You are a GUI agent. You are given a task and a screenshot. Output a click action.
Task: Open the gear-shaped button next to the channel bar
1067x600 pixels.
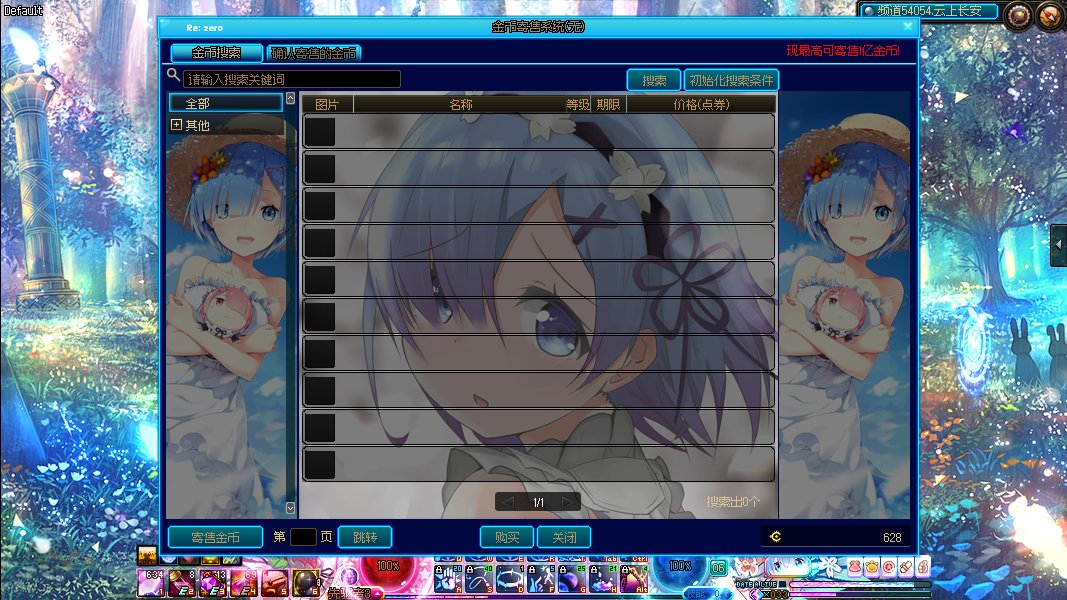pos(1018,16)
